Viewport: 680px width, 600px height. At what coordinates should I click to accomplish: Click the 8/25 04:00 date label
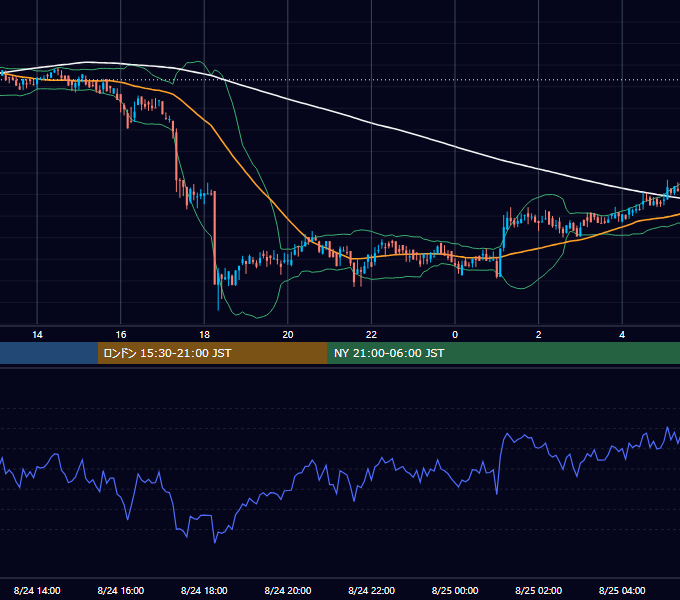tap(622, 590)
